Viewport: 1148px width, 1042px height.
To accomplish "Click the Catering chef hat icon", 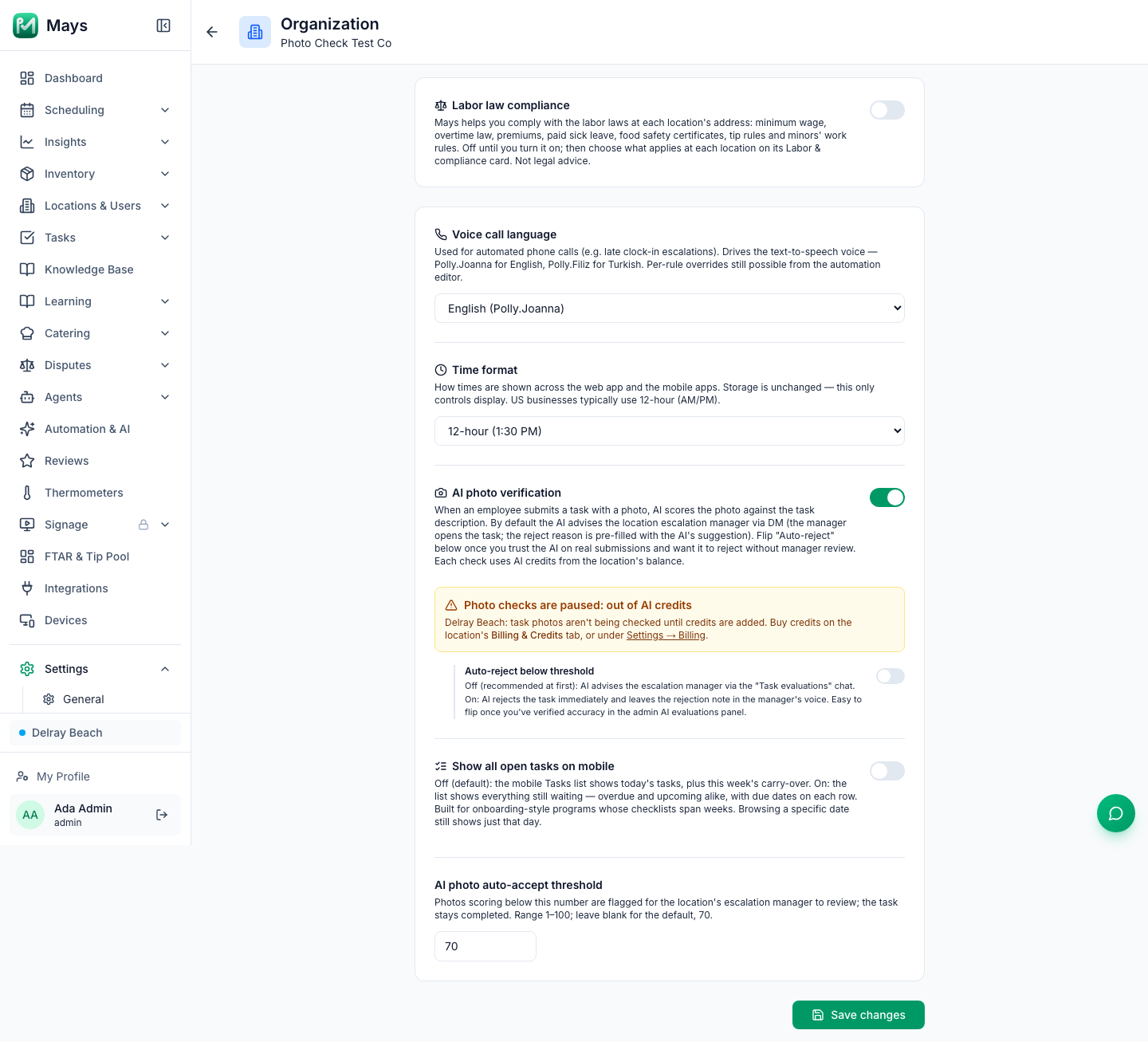I will (27, 333).
